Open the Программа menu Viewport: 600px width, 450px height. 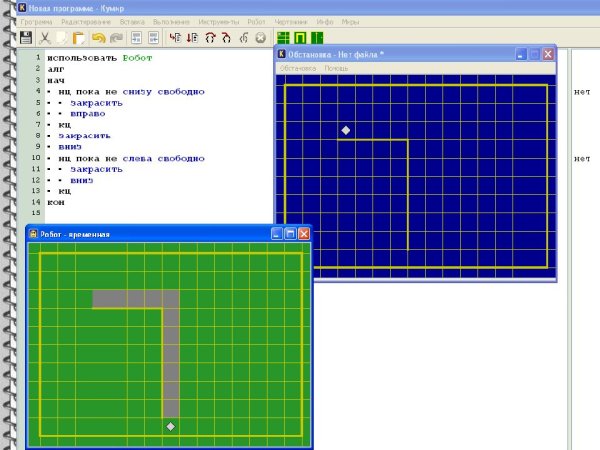tap(34, 20)
